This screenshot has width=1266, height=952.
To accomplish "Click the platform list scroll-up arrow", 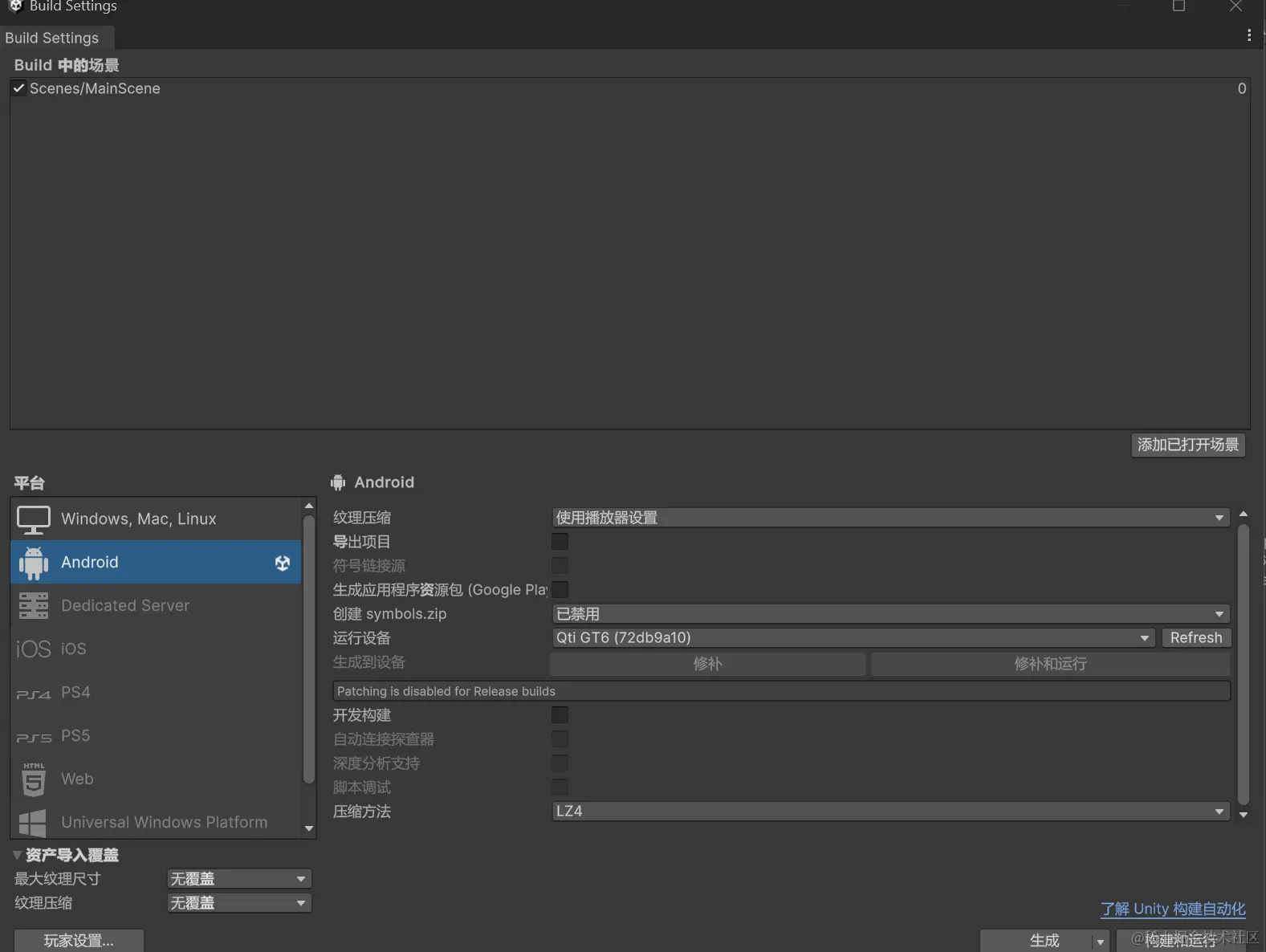I will [309, 506].
